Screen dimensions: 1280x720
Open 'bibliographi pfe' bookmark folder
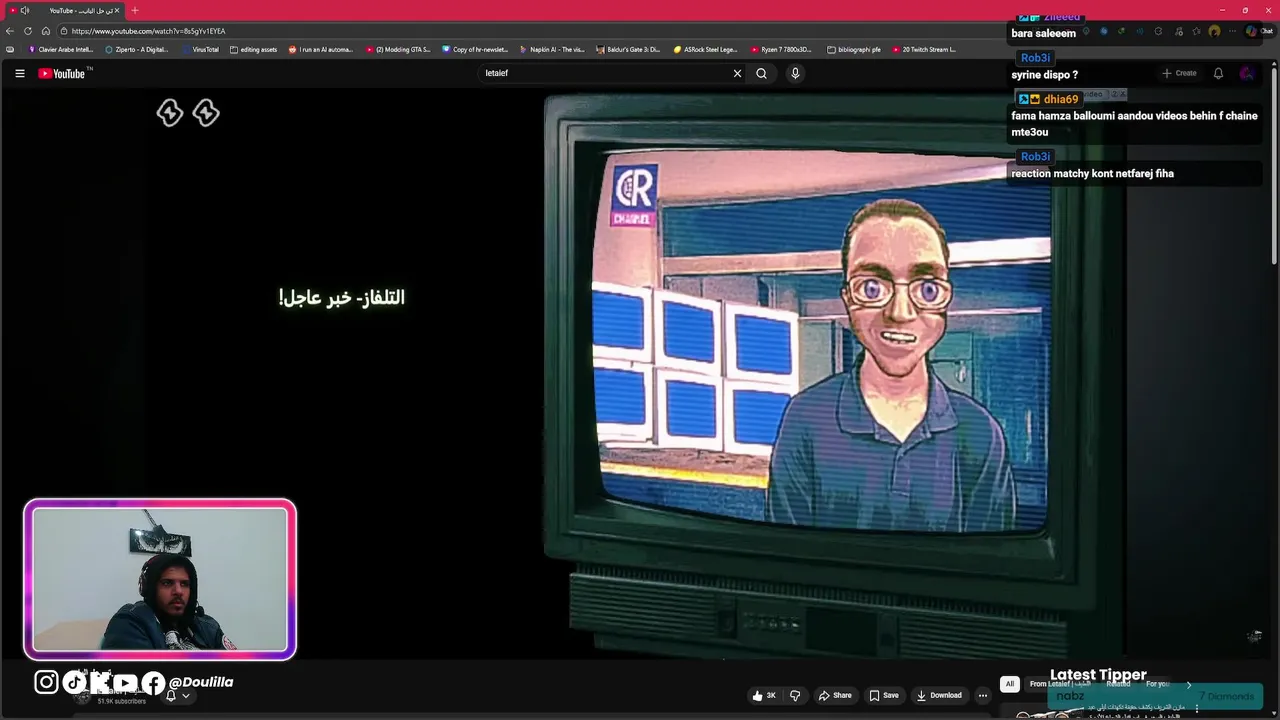coord(853,49)
